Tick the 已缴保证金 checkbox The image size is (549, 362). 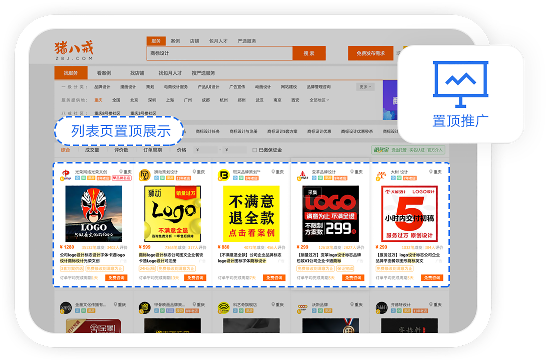[255, 150]
